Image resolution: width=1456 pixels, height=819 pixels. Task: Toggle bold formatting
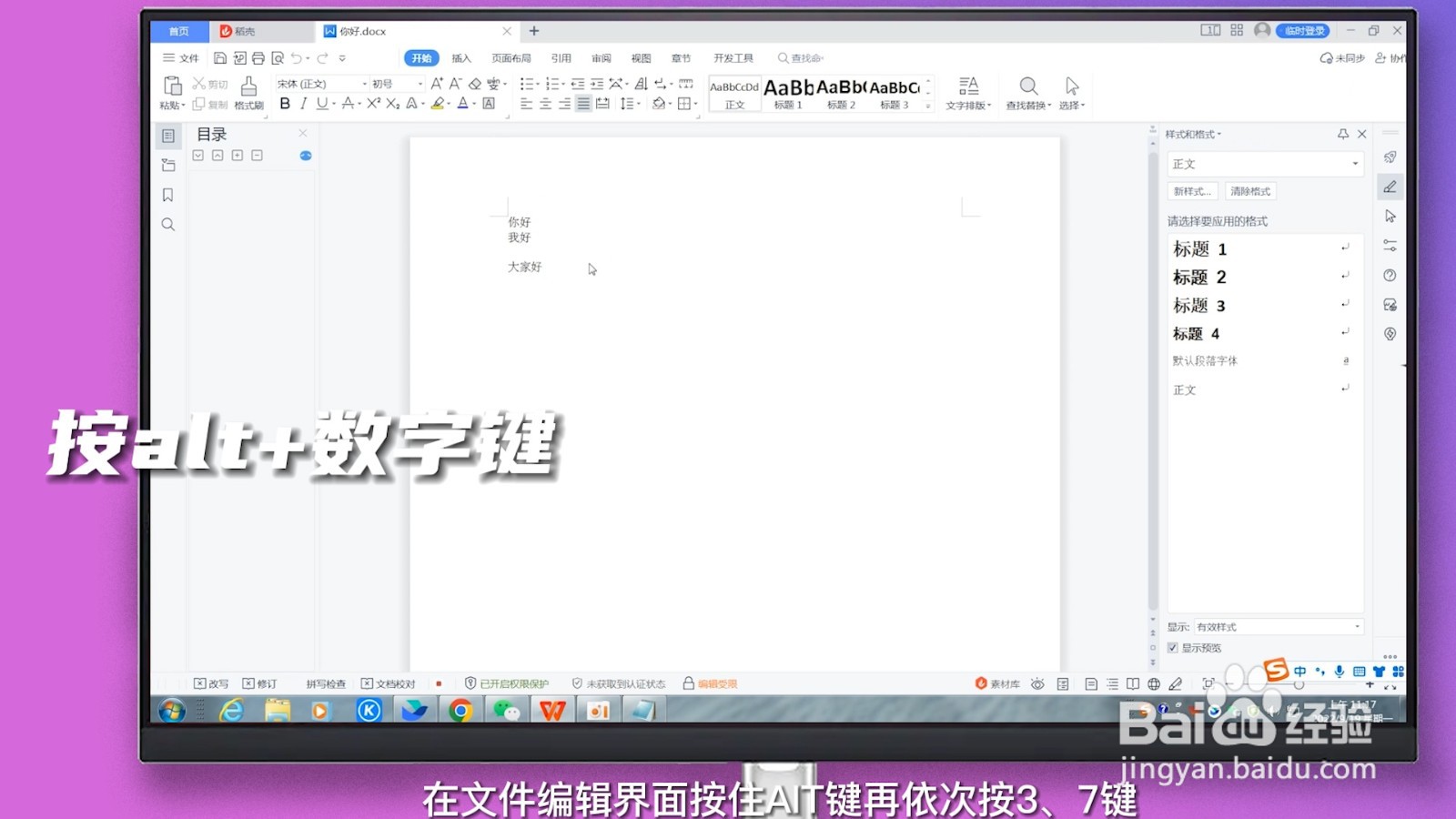click(x=285, y=104)
